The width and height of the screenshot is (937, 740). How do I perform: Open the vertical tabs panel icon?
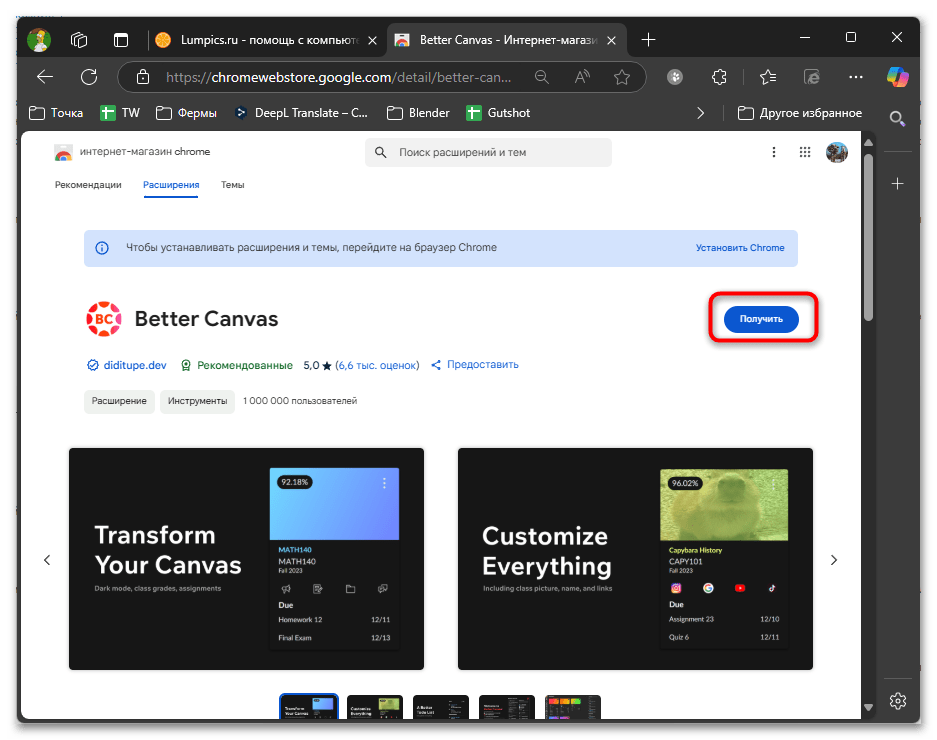121,40
